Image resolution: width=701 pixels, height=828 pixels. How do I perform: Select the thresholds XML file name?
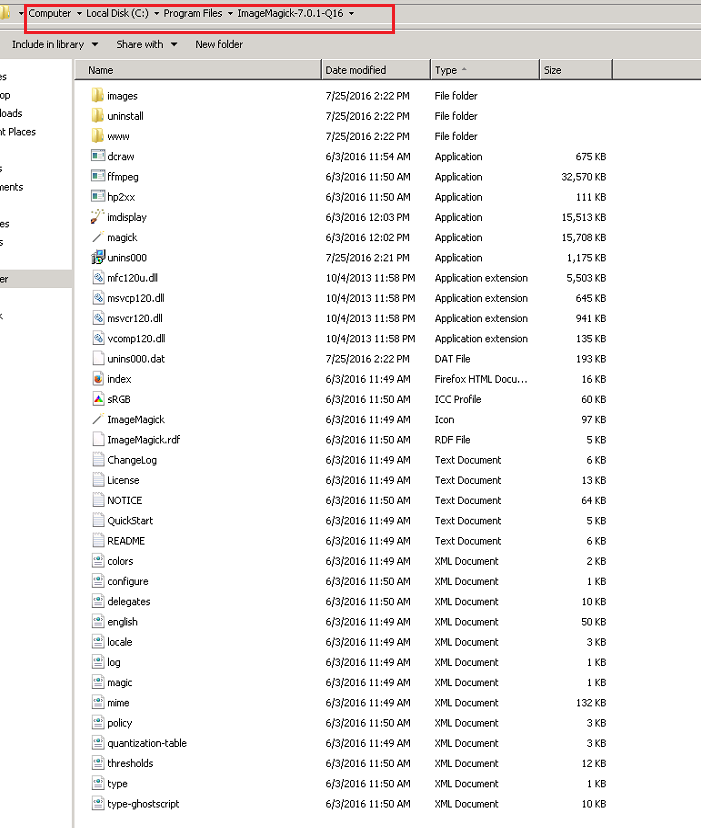coord(130,764)
